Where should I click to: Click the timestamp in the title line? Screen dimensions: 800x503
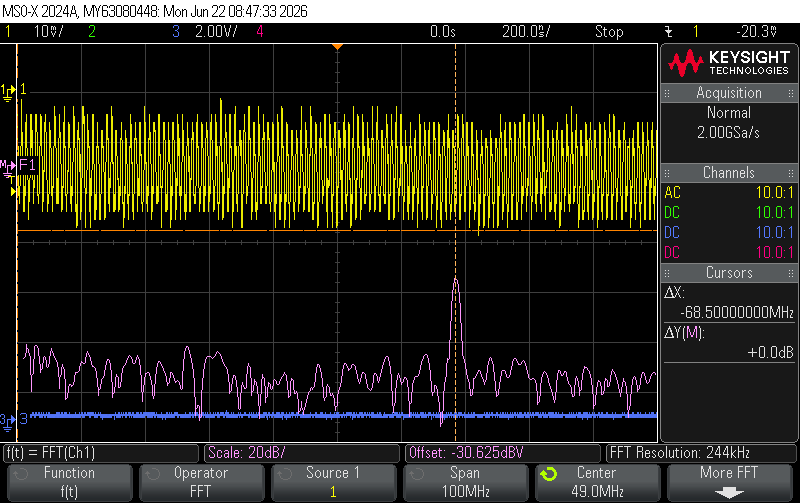coord(235,11)
